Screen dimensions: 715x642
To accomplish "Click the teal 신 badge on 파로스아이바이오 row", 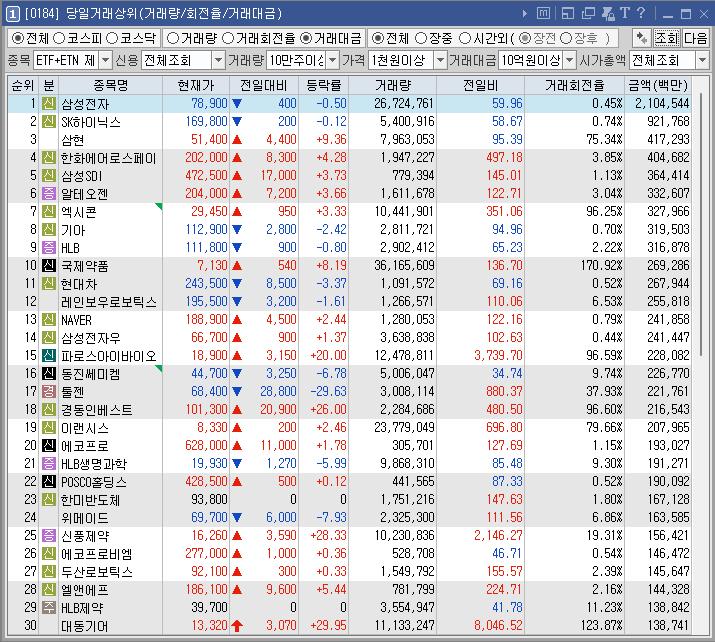I will 49,355.
